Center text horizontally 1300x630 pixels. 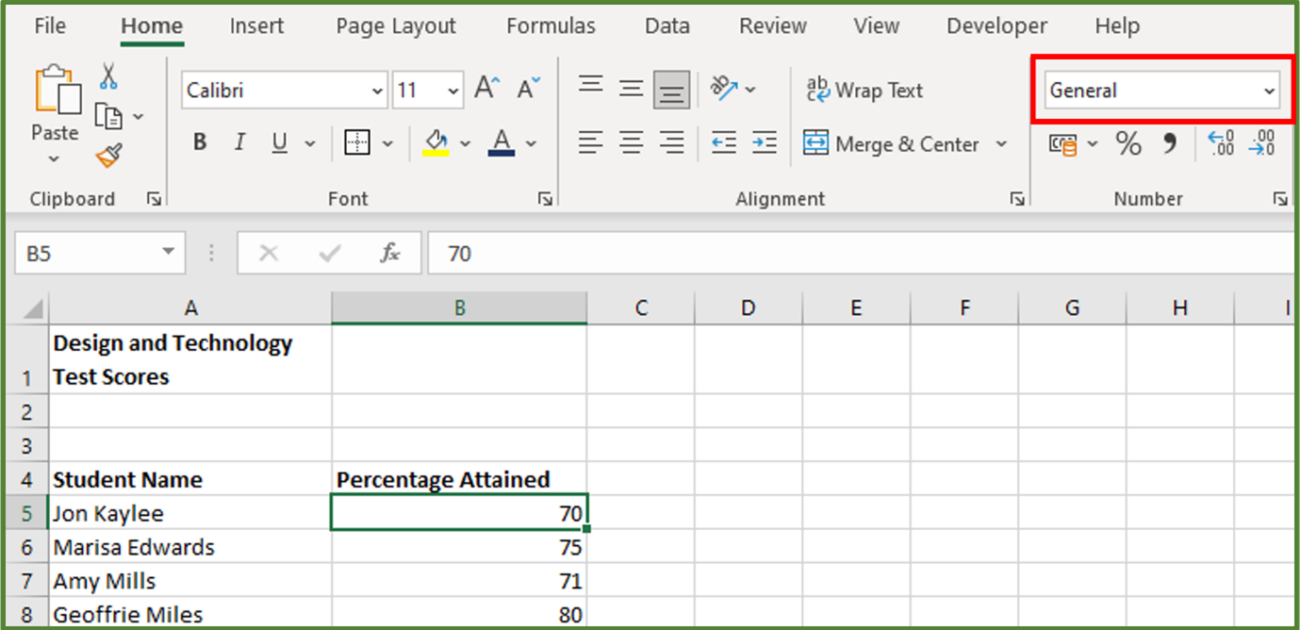[x=631, y=143]
